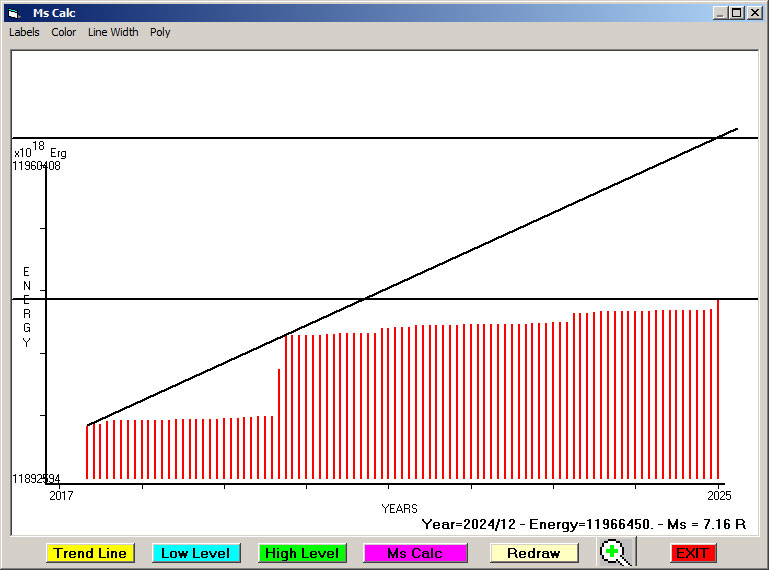
Task: Open the Color menu
Action: click(64, 32)
